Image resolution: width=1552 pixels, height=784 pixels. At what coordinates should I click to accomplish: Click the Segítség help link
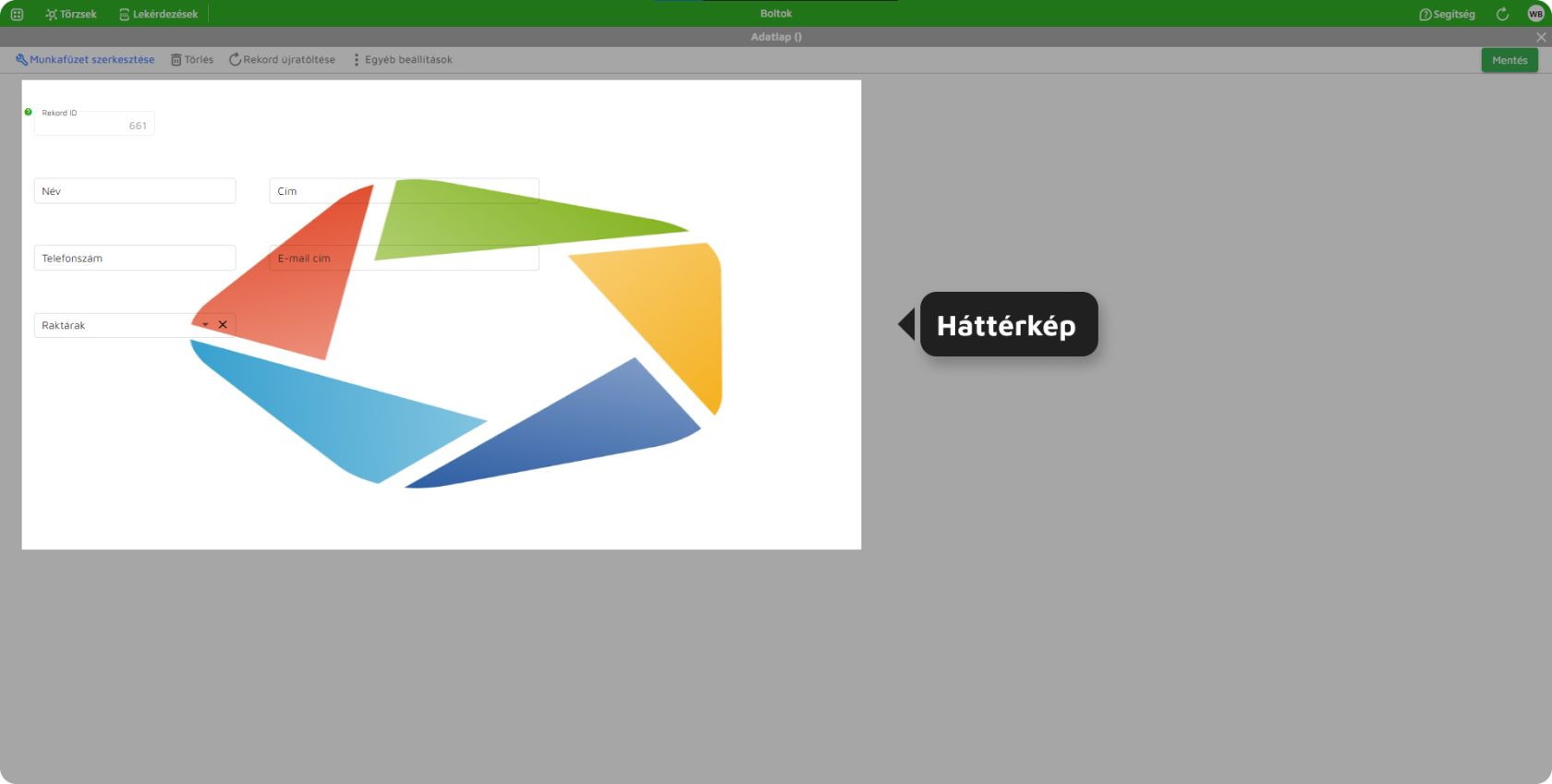pyautogui.click(x=1447, y=14)
